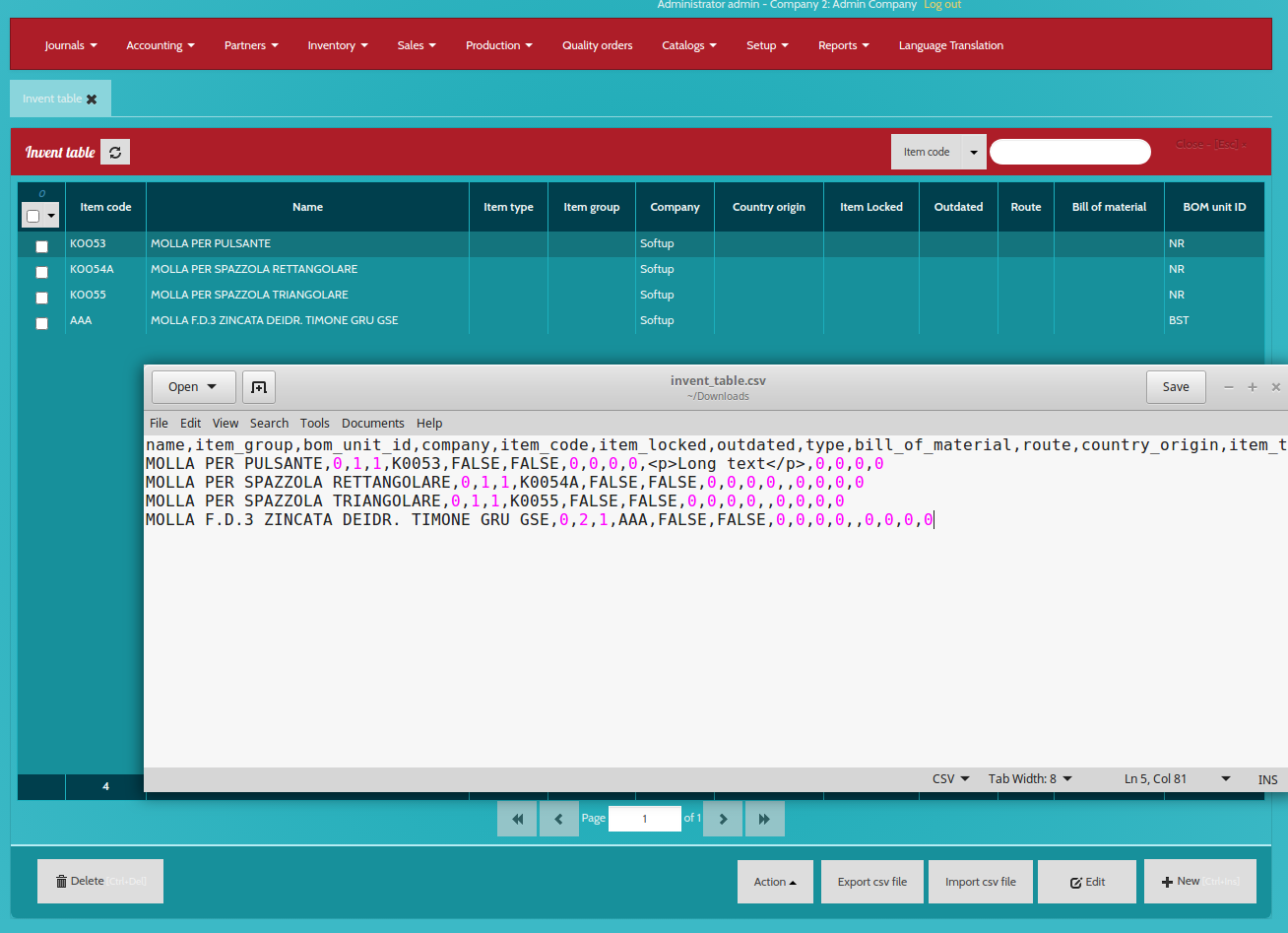
Task: Click the search input field in table header
Action: [x=1070, y=152]
